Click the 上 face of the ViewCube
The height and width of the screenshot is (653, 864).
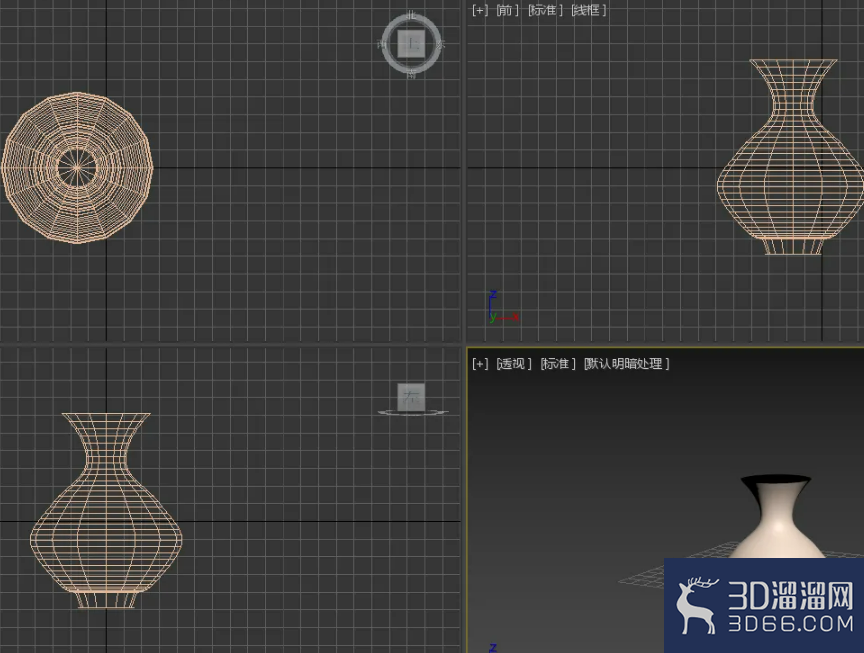coord(412,44)
